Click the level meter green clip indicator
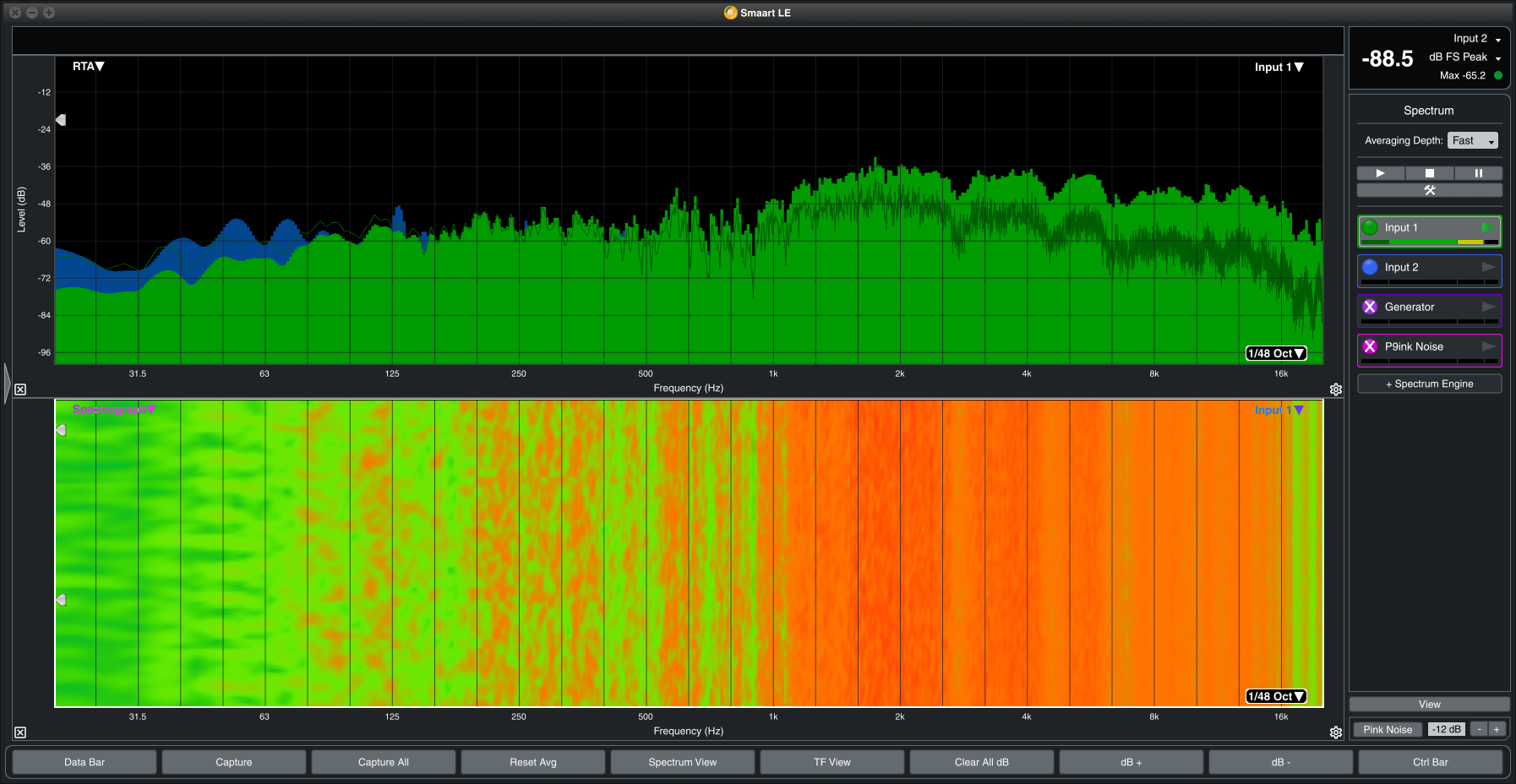The image size is (1516, 784). (x=1498, y=75)
